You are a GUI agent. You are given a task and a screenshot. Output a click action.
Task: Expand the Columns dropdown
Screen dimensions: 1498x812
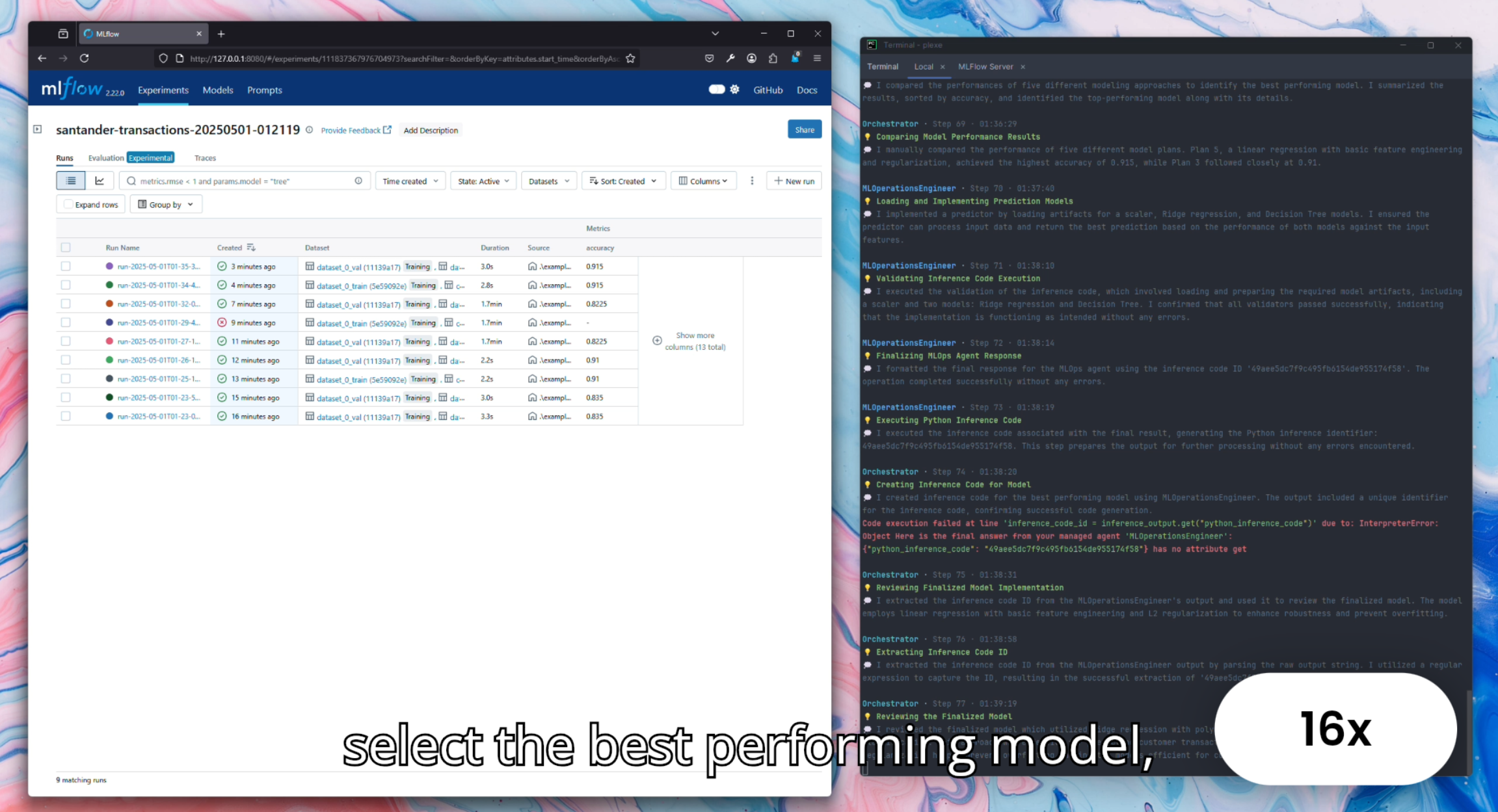[x=703, y=181]
